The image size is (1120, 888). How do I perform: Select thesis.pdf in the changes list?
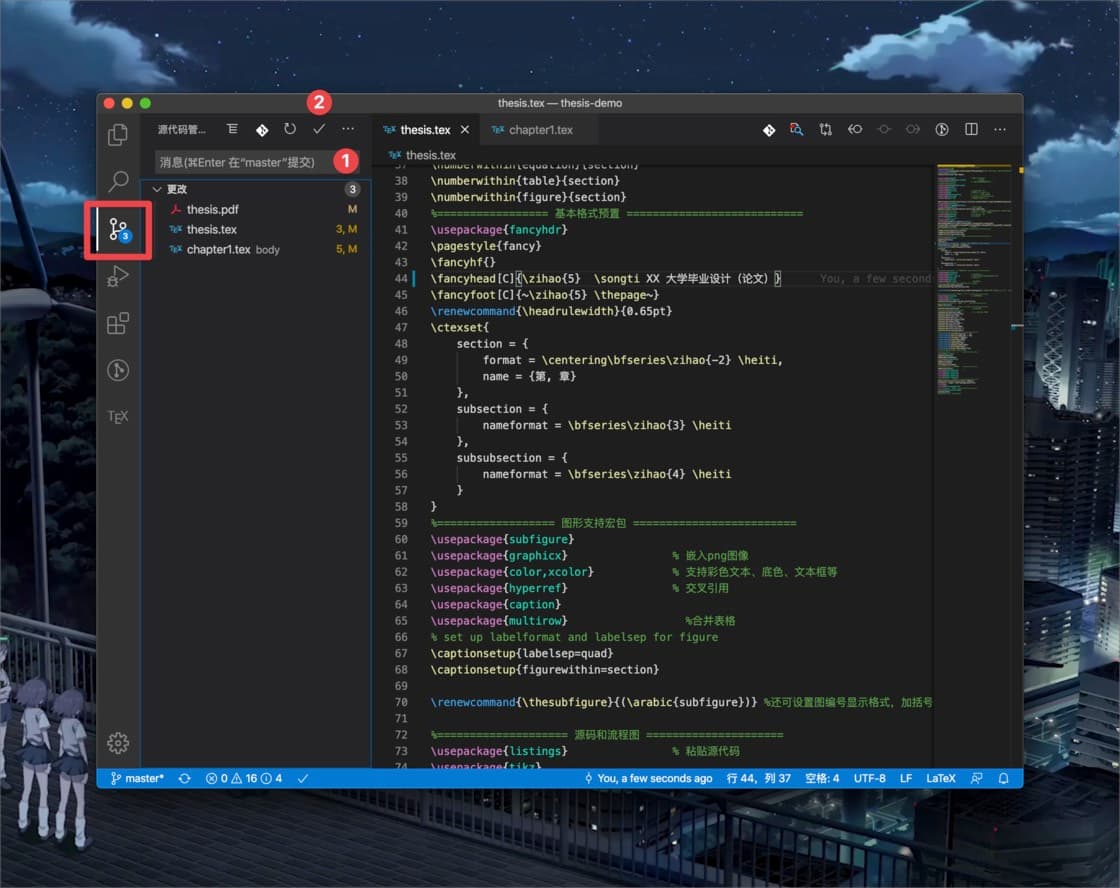coord(256,209)
